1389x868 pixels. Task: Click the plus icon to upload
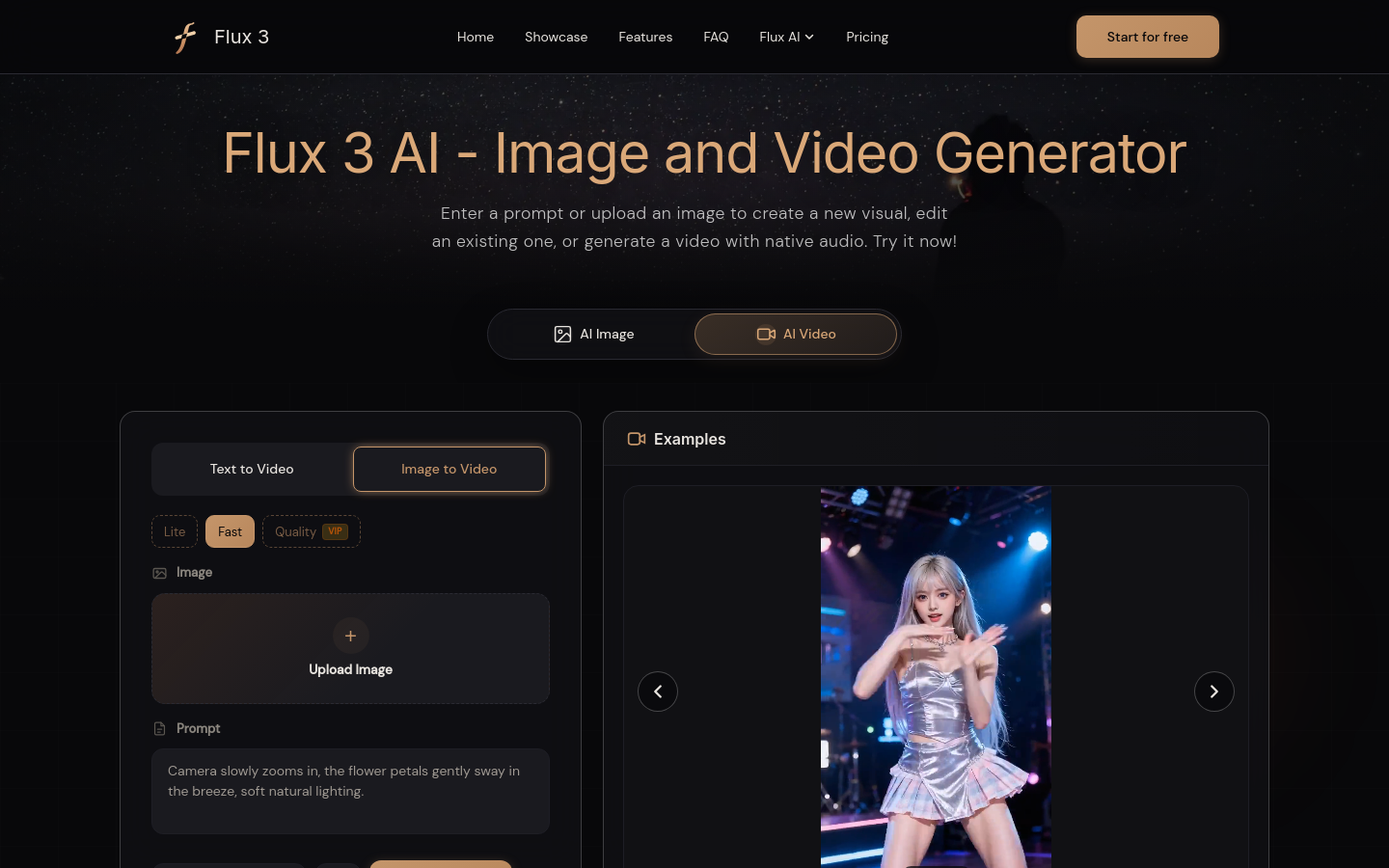tap(350, 636)
